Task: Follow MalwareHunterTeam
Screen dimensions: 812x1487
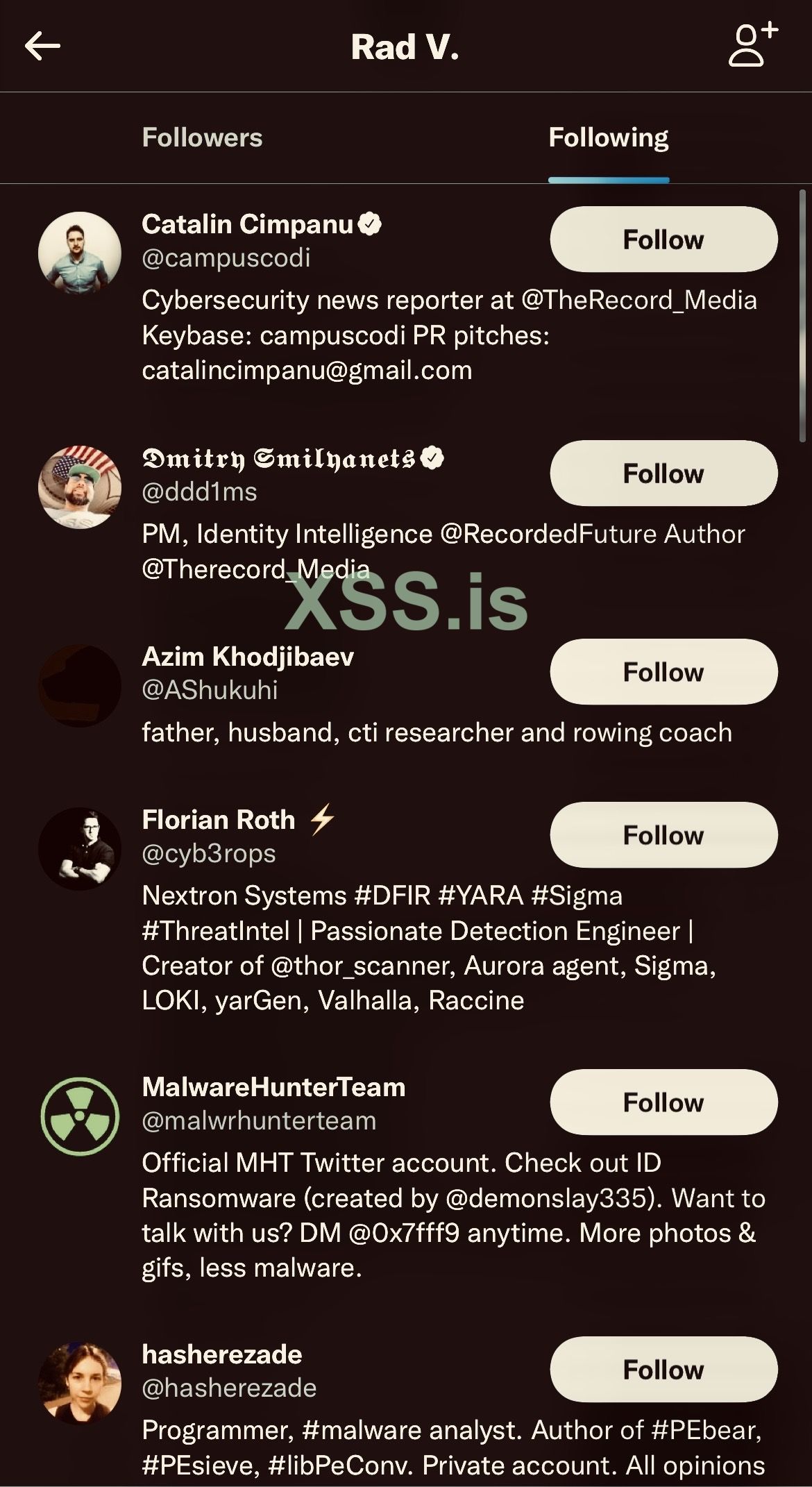Action: click(x=663, y=1102)
